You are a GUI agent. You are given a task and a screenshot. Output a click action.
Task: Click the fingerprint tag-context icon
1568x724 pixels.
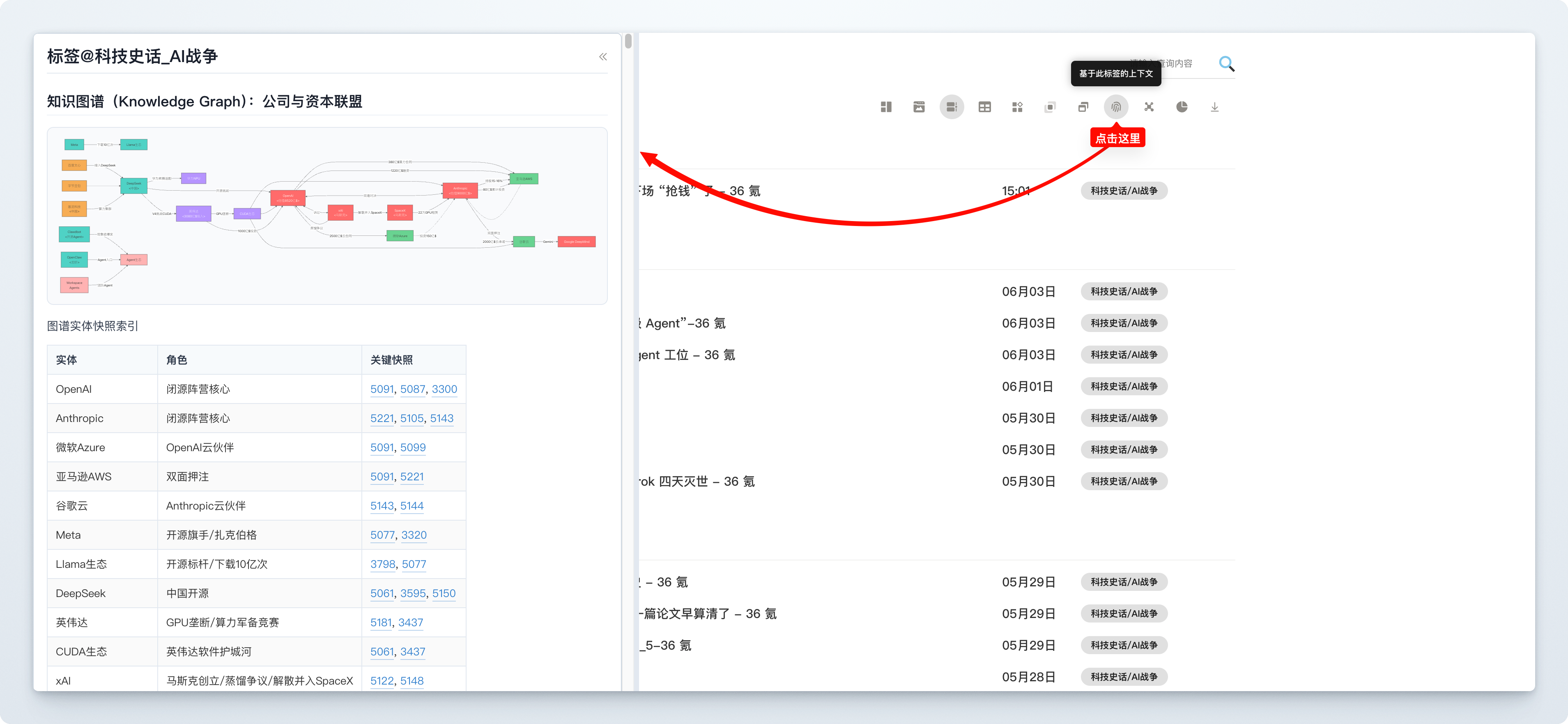point(1116,107)
